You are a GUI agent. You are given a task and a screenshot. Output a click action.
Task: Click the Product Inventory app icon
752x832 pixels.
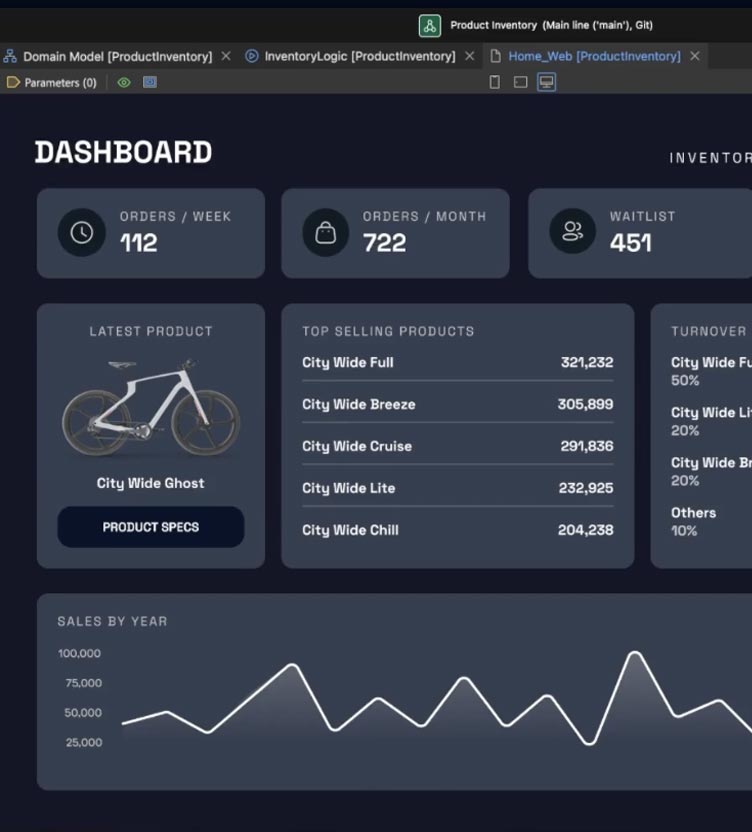point(430,25)
